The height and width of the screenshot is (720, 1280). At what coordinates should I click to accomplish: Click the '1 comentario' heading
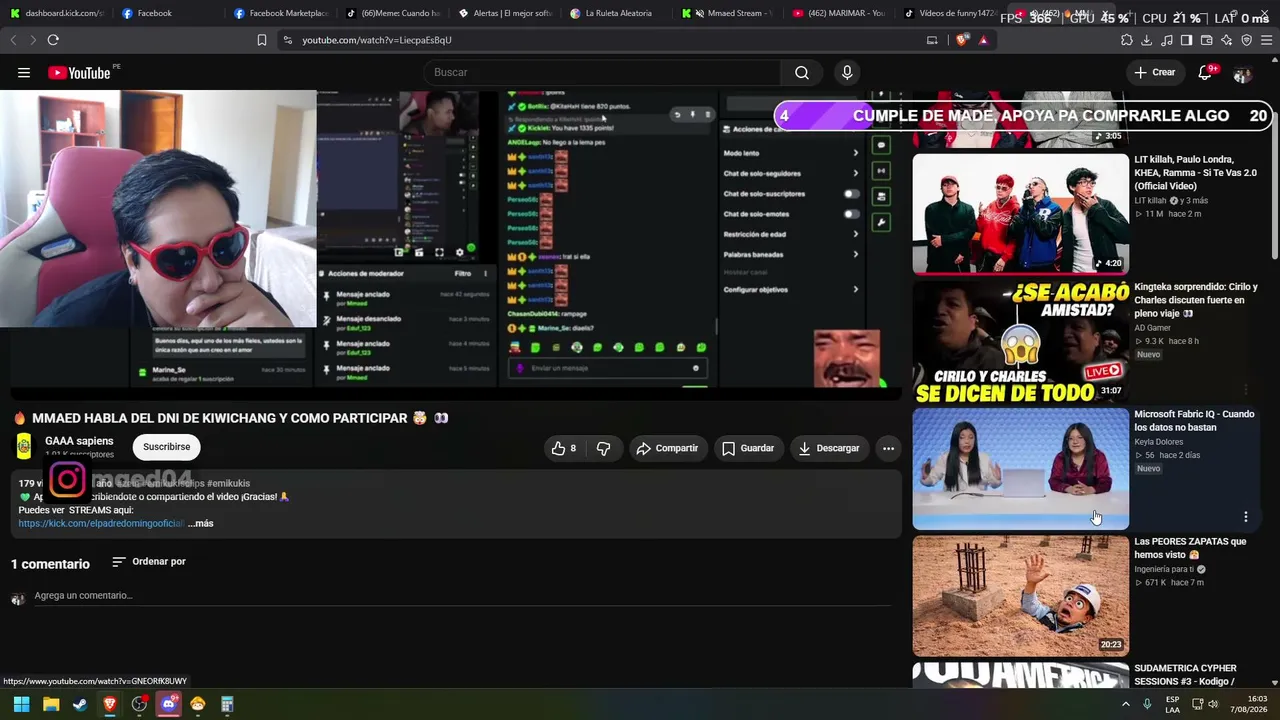tap(50, 564)
